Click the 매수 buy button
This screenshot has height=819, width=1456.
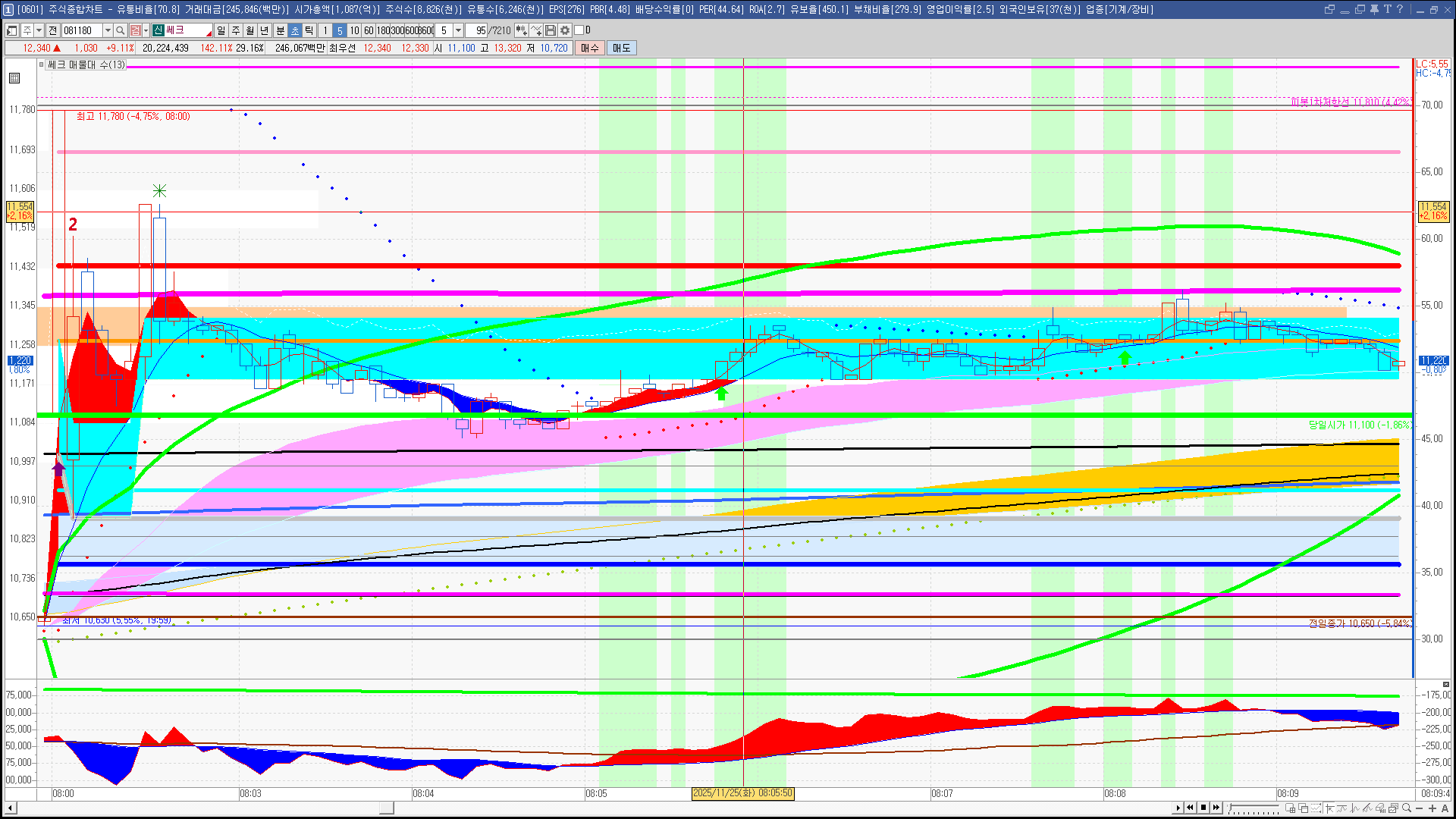pos(590,48)
